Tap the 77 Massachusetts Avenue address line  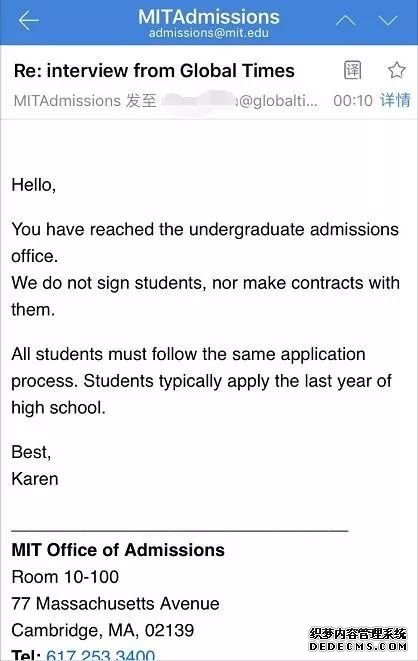(x=115, y=604)
